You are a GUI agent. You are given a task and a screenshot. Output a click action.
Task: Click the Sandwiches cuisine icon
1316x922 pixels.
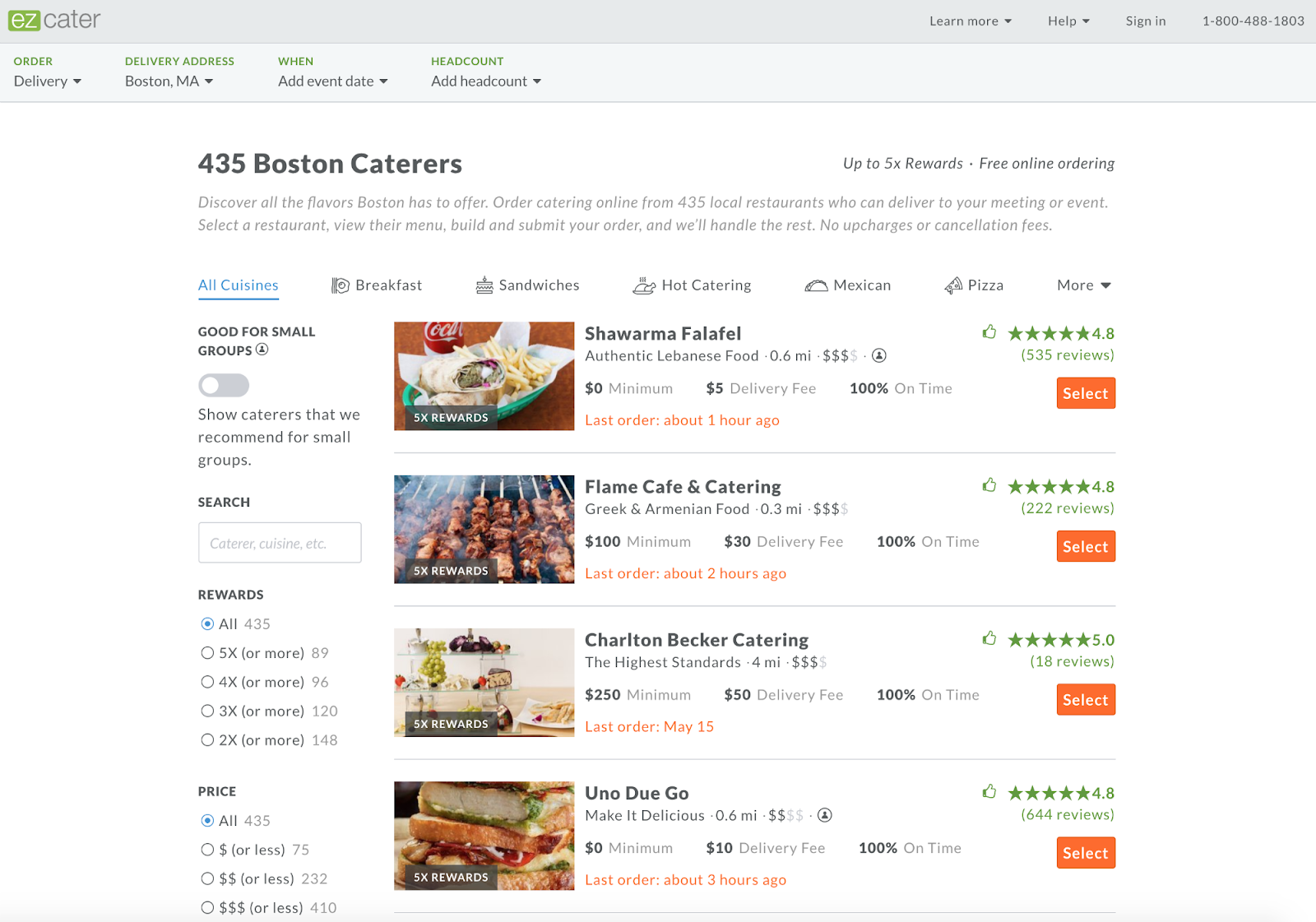tap(484, 285)
